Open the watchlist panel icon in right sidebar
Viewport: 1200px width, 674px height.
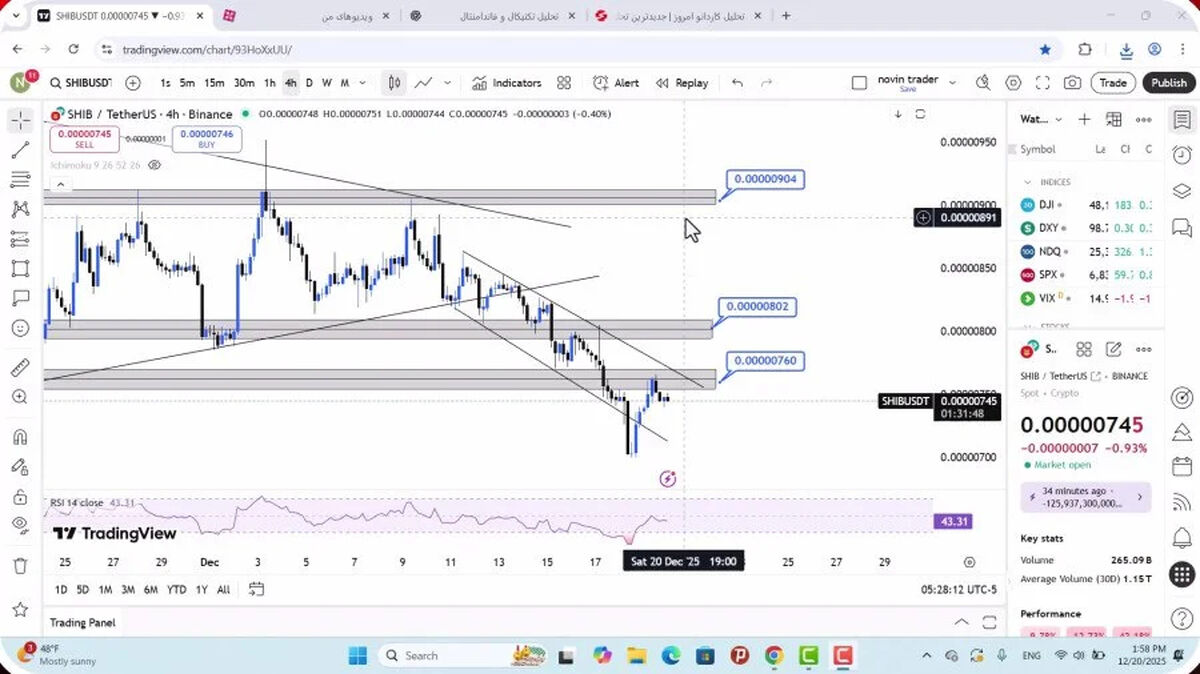[1182, 120]
